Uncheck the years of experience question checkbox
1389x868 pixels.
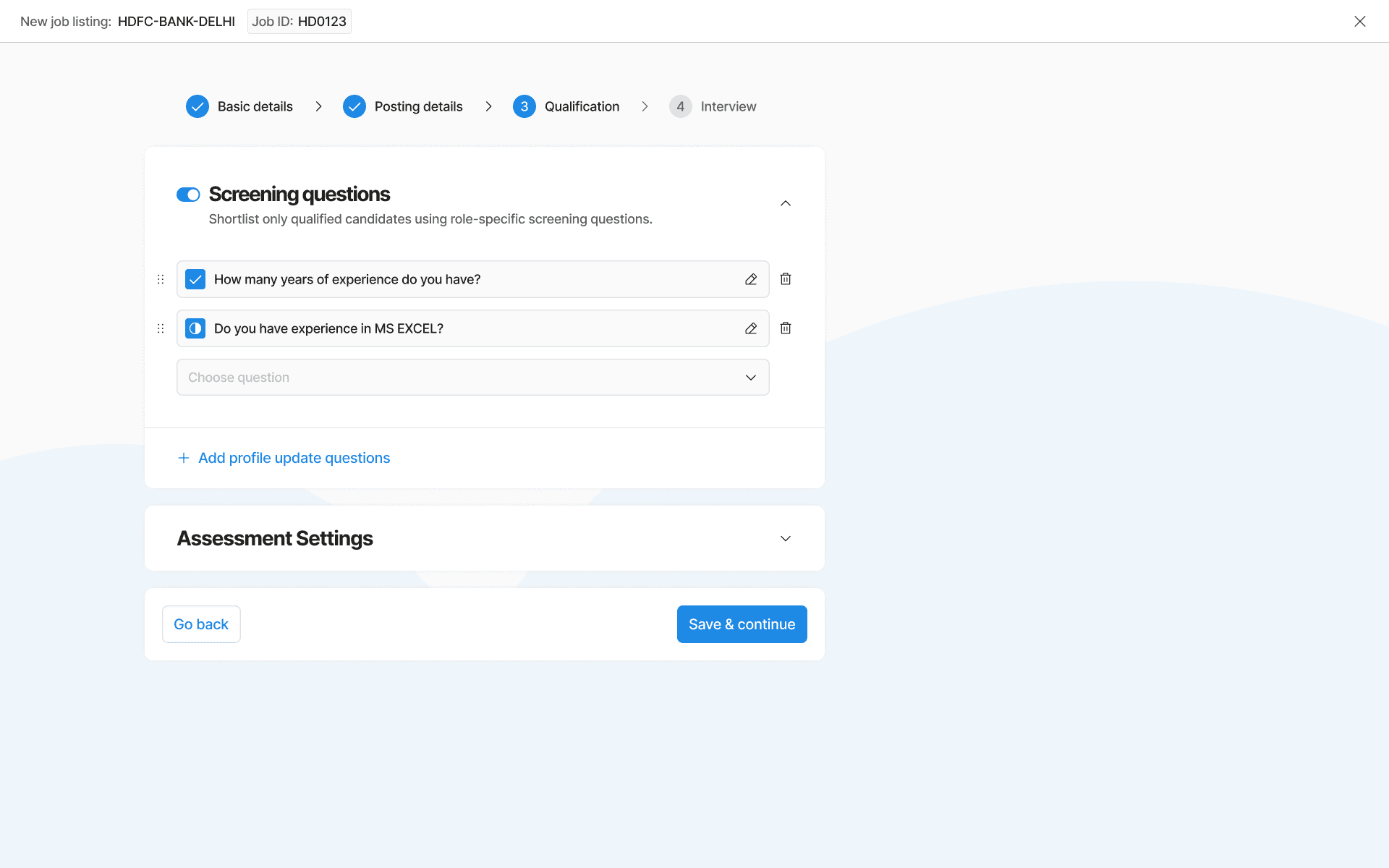[x=195, y=279]
